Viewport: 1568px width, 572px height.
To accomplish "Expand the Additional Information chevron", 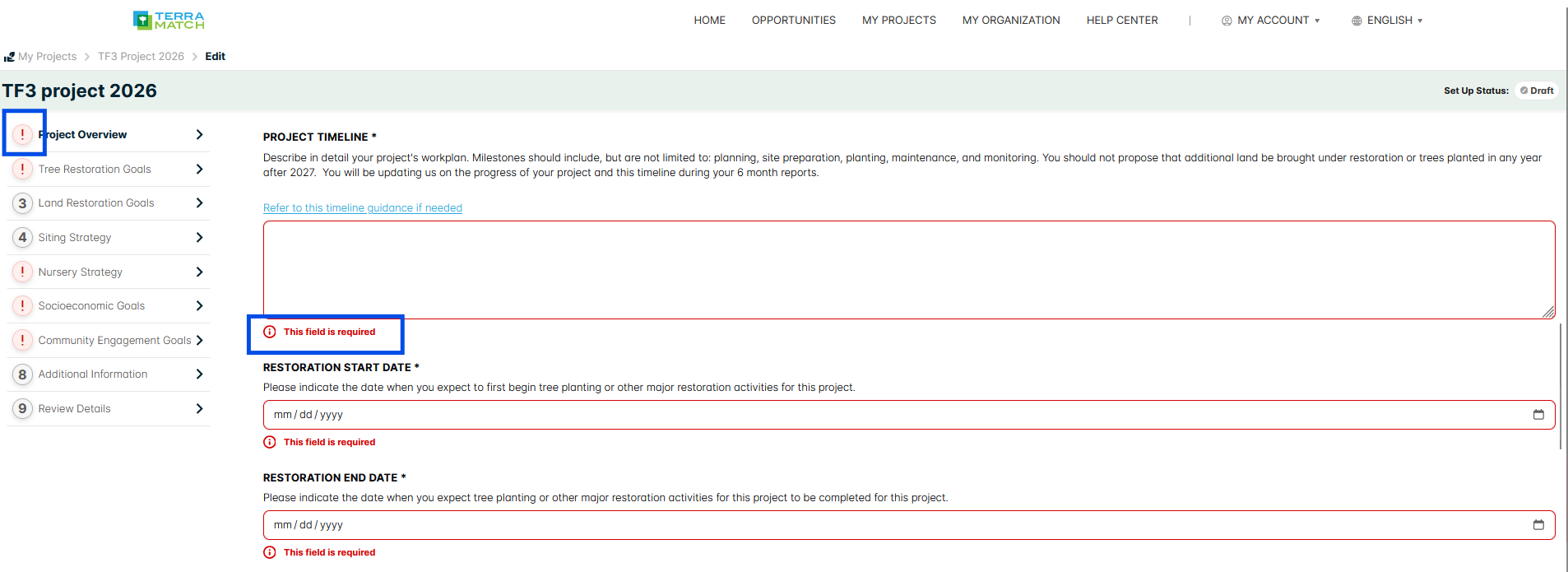I will coord(199,374).
